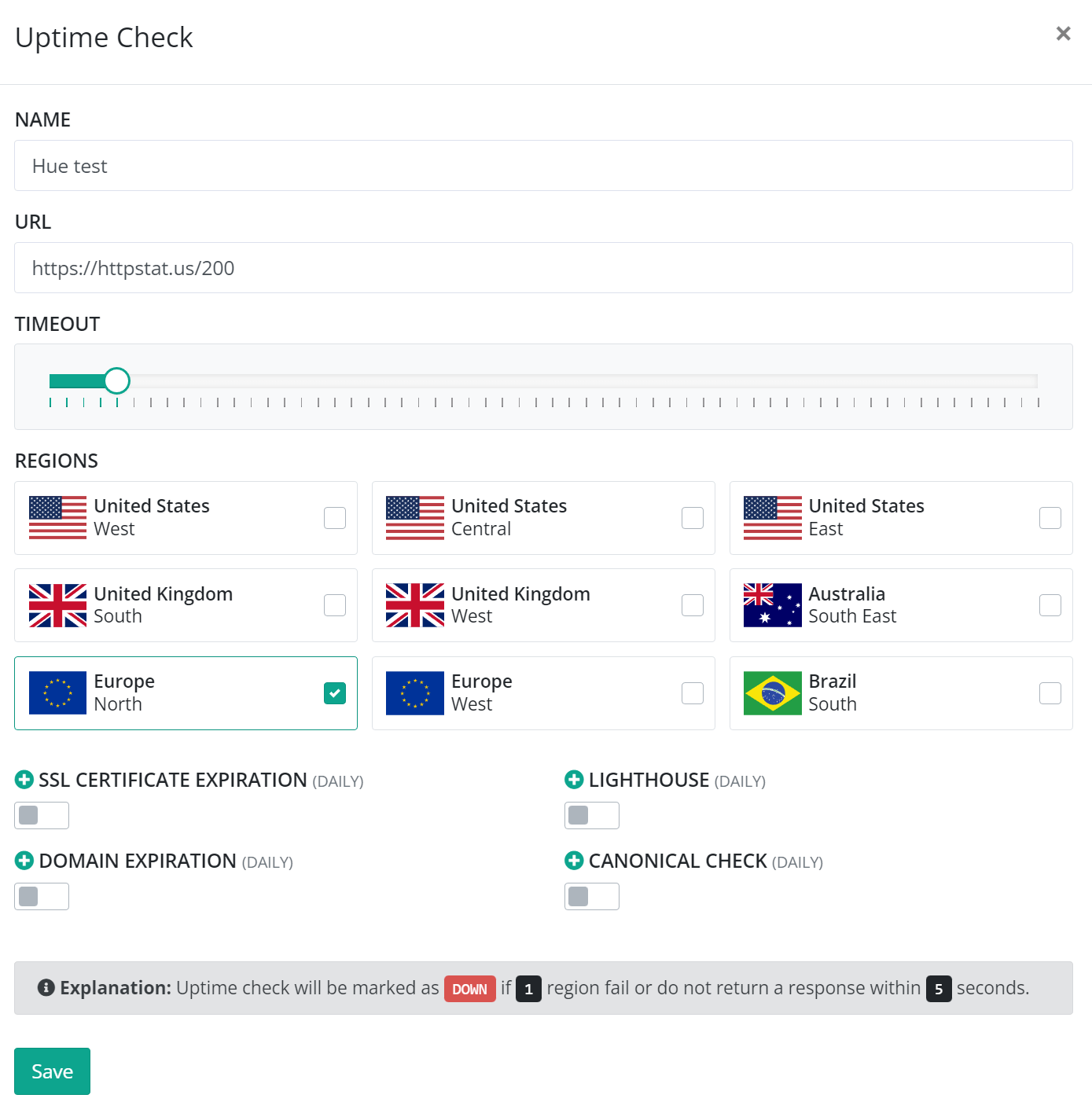
Task: Expand the Canonical Check options with the plus icon
Action: [573, 861]
